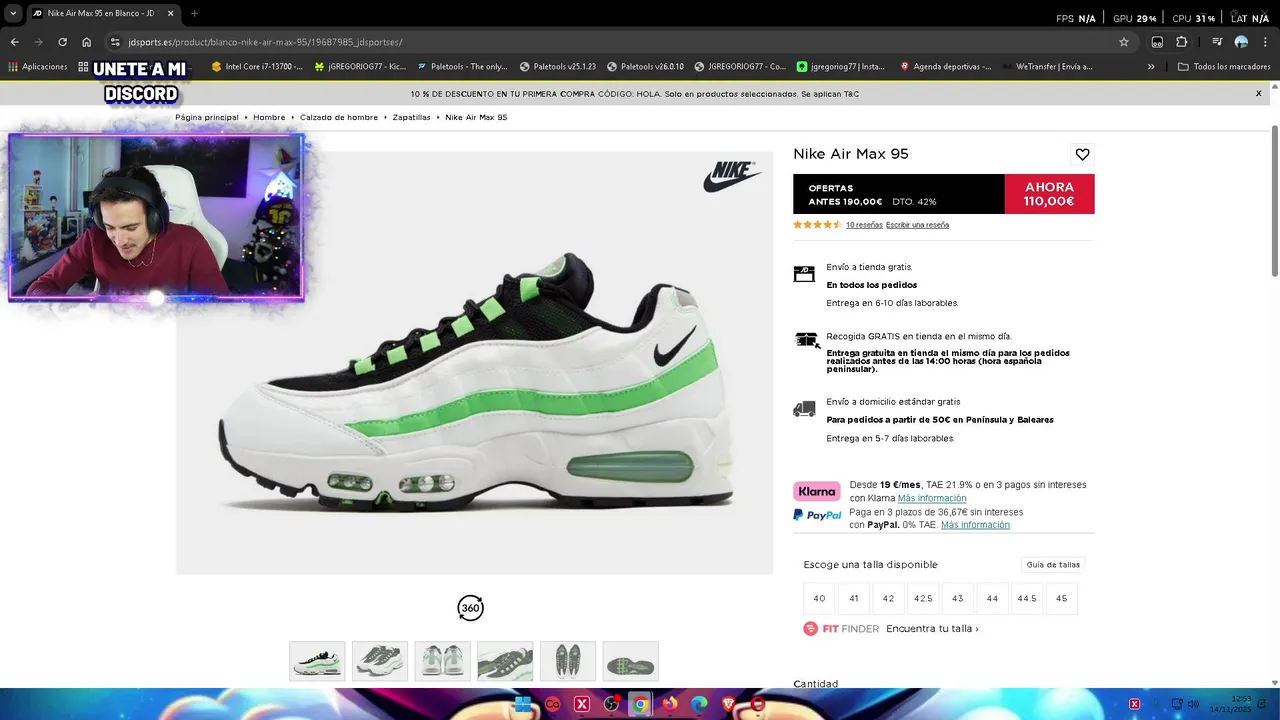Viewport: 1280px width, 720px height.
Task: Open Paletools v26.0.10 bookmark
Action: [645, 67]
